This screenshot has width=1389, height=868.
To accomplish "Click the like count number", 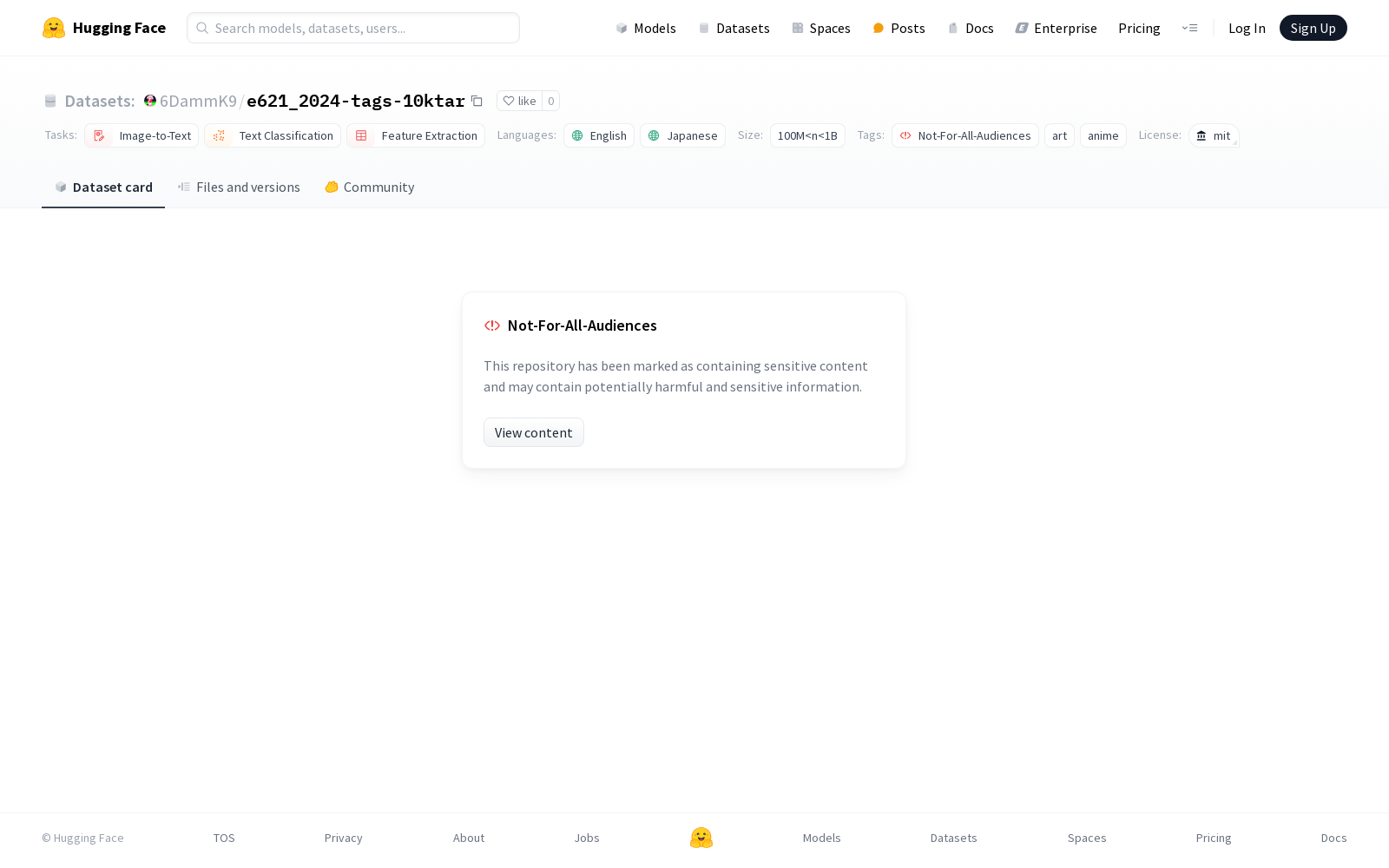I will 550,101.
